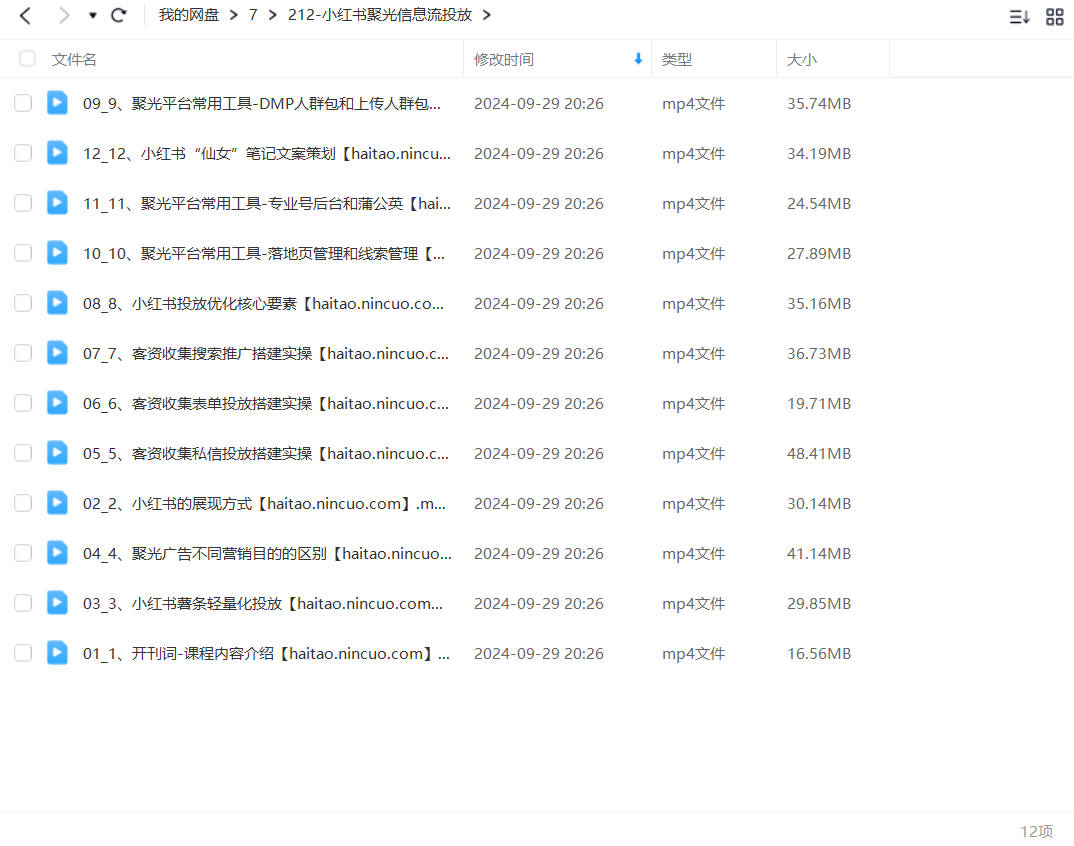Click video icon of 03_3 薯条轻量化投放 file
The image size is (1074, 846).
(58, 603)
